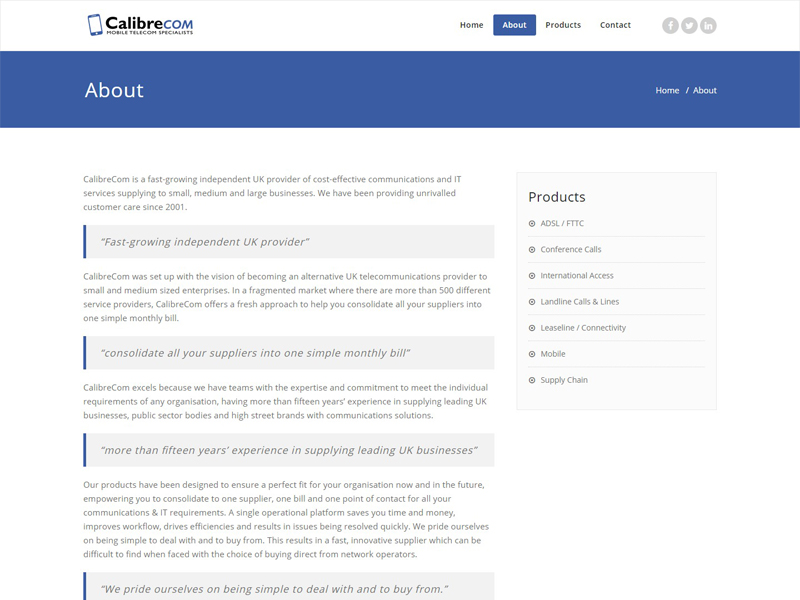Click the bullet icon beside International Access
Screen dimensions: 800x600
click(x=532, y=276)
